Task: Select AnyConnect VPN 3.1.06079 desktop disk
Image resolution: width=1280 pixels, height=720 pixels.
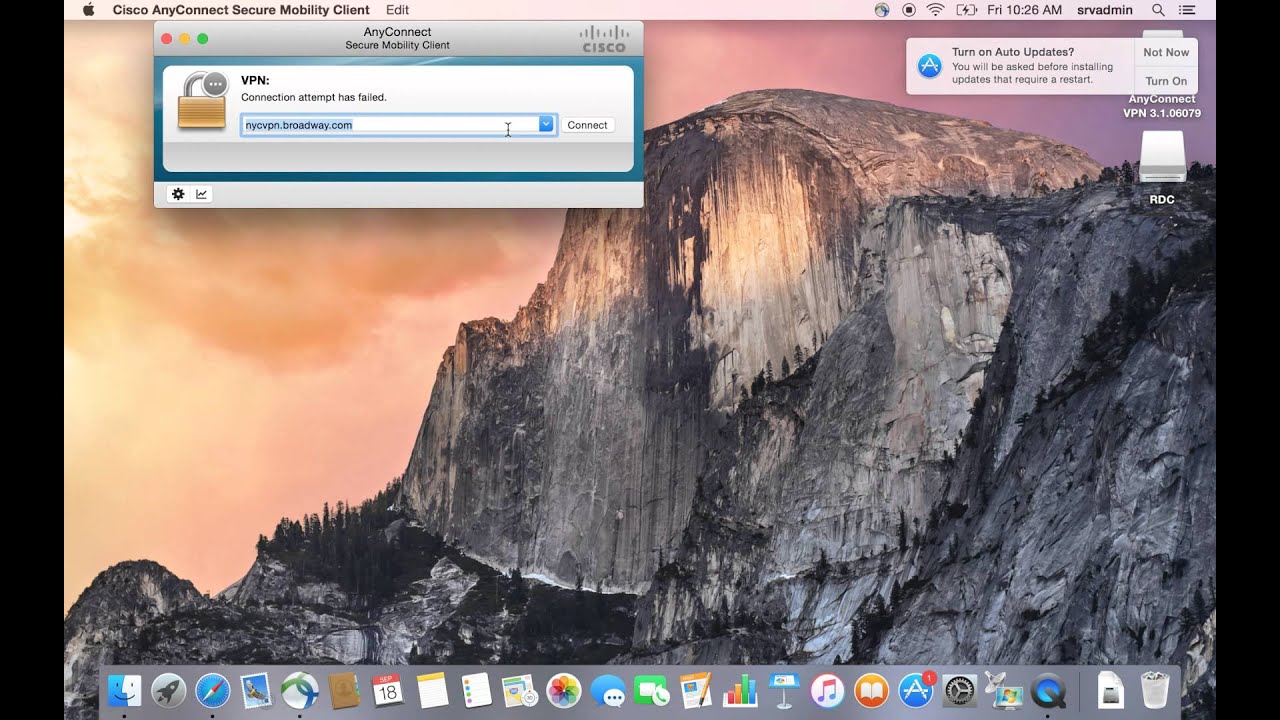Action: 1162,106
